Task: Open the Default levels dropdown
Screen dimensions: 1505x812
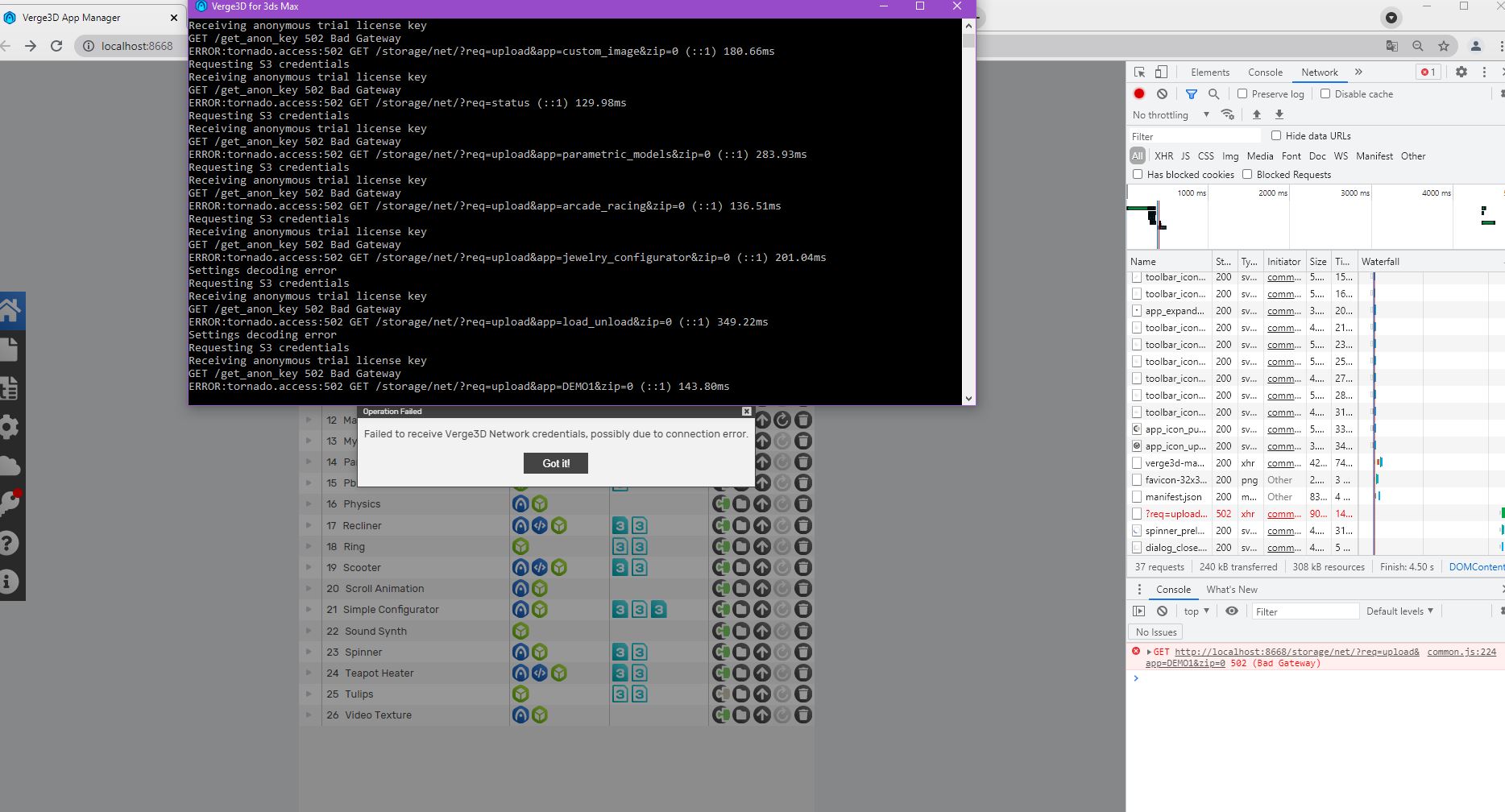Action: pos(1399,611)
